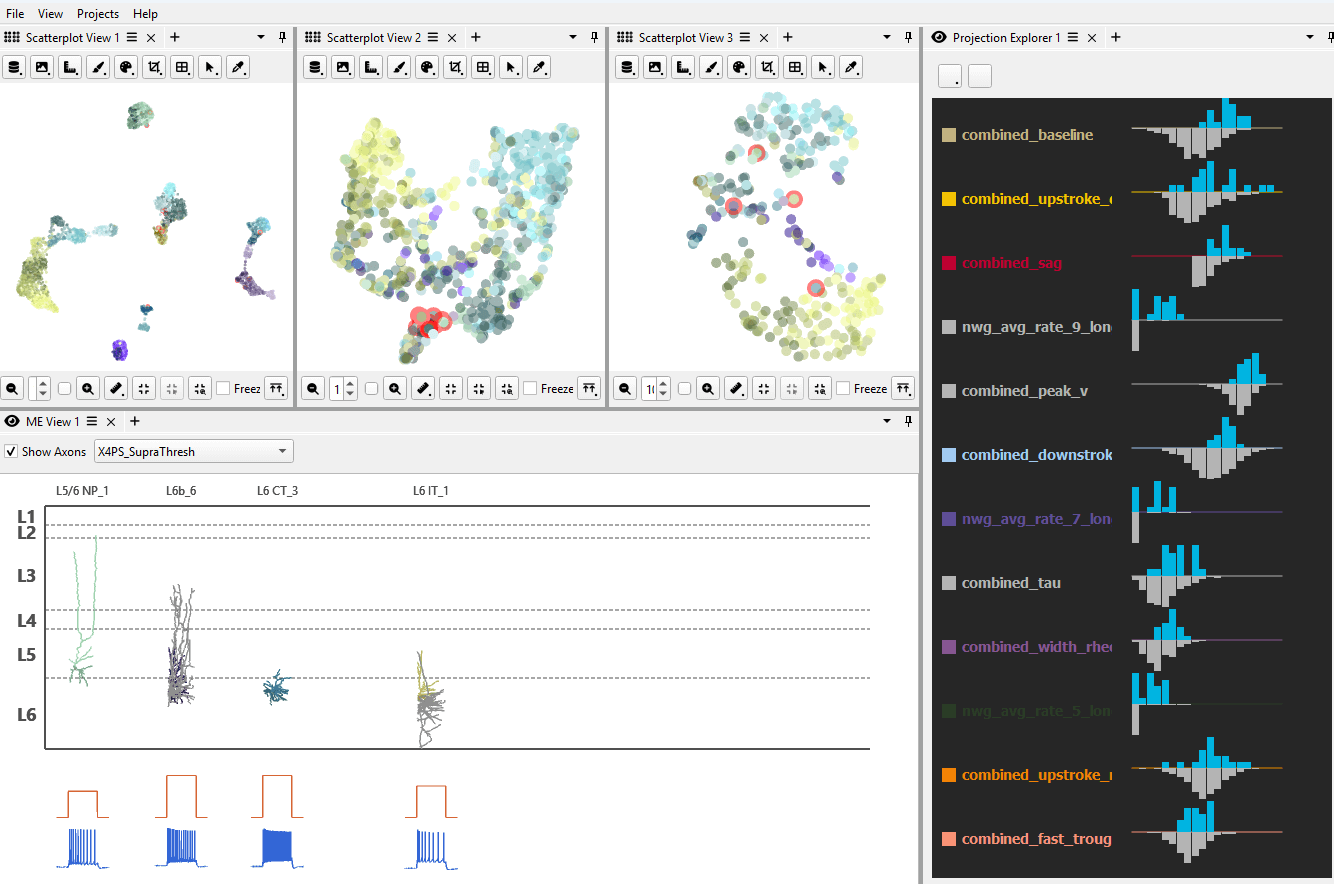Toggle unlabeled checkbox beside zoom in Scatterplot View 2

(x=372, y=388)
